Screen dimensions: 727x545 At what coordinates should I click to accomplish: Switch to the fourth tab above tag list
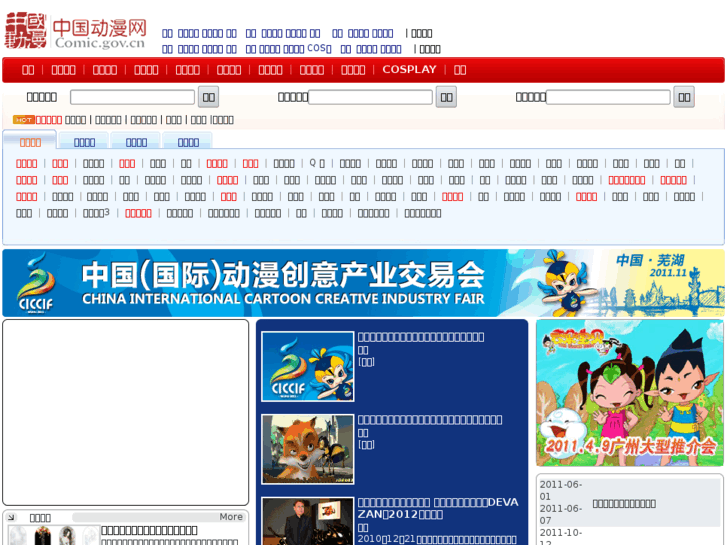tap(188, 142)
